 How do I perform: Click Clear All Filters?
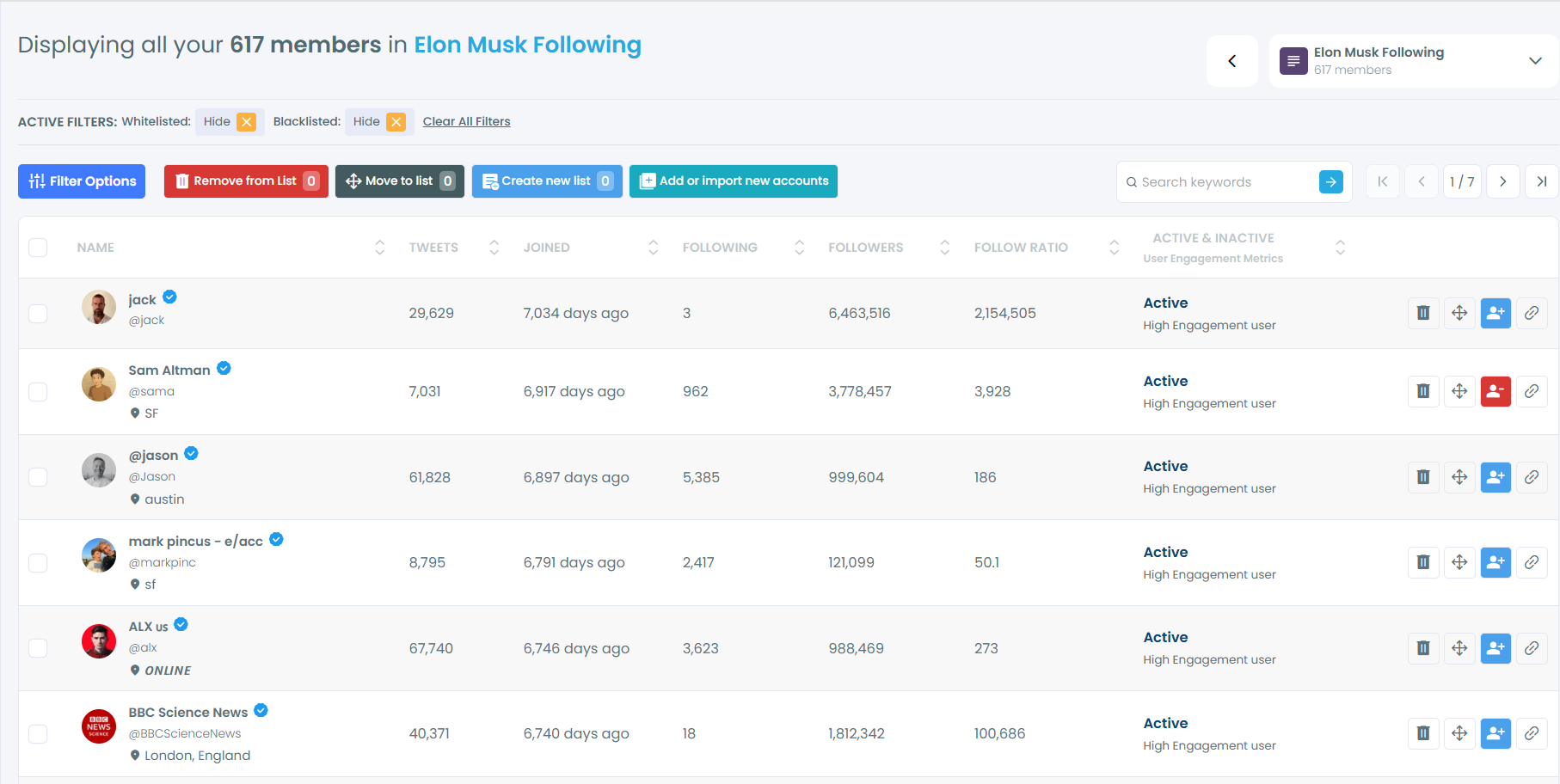466,121
